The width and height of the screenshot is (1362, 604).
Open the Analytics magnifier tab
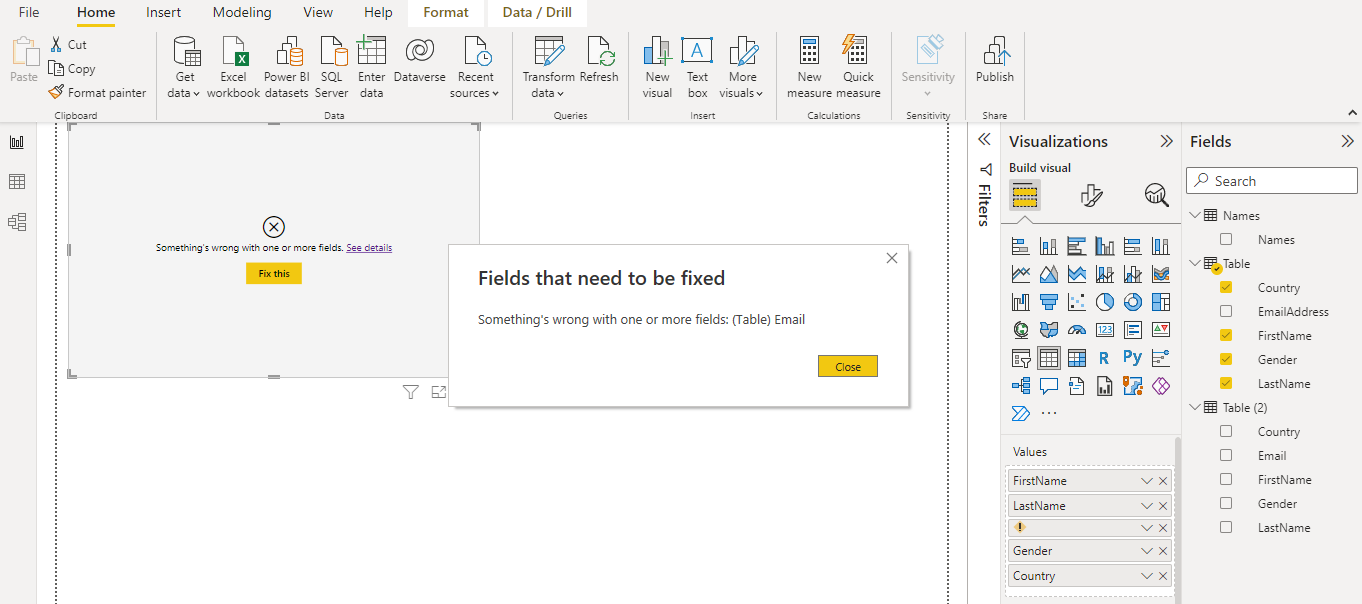pos(1156,195)
